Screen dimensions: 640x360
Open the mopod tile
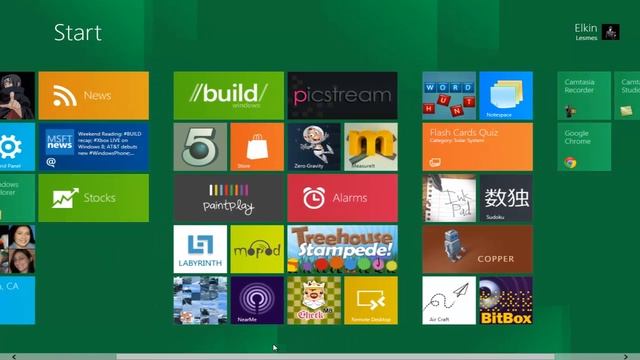click(x=257, y=249)
